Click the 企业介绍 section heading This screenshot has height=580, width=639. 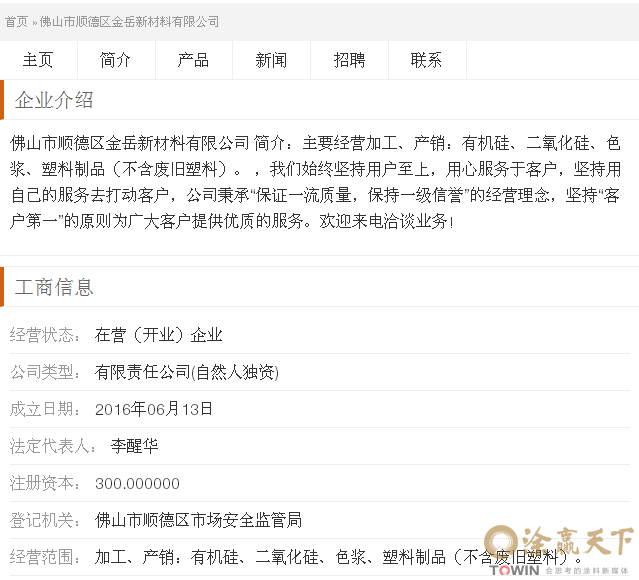pyautogui.click(x=54, y=100)
